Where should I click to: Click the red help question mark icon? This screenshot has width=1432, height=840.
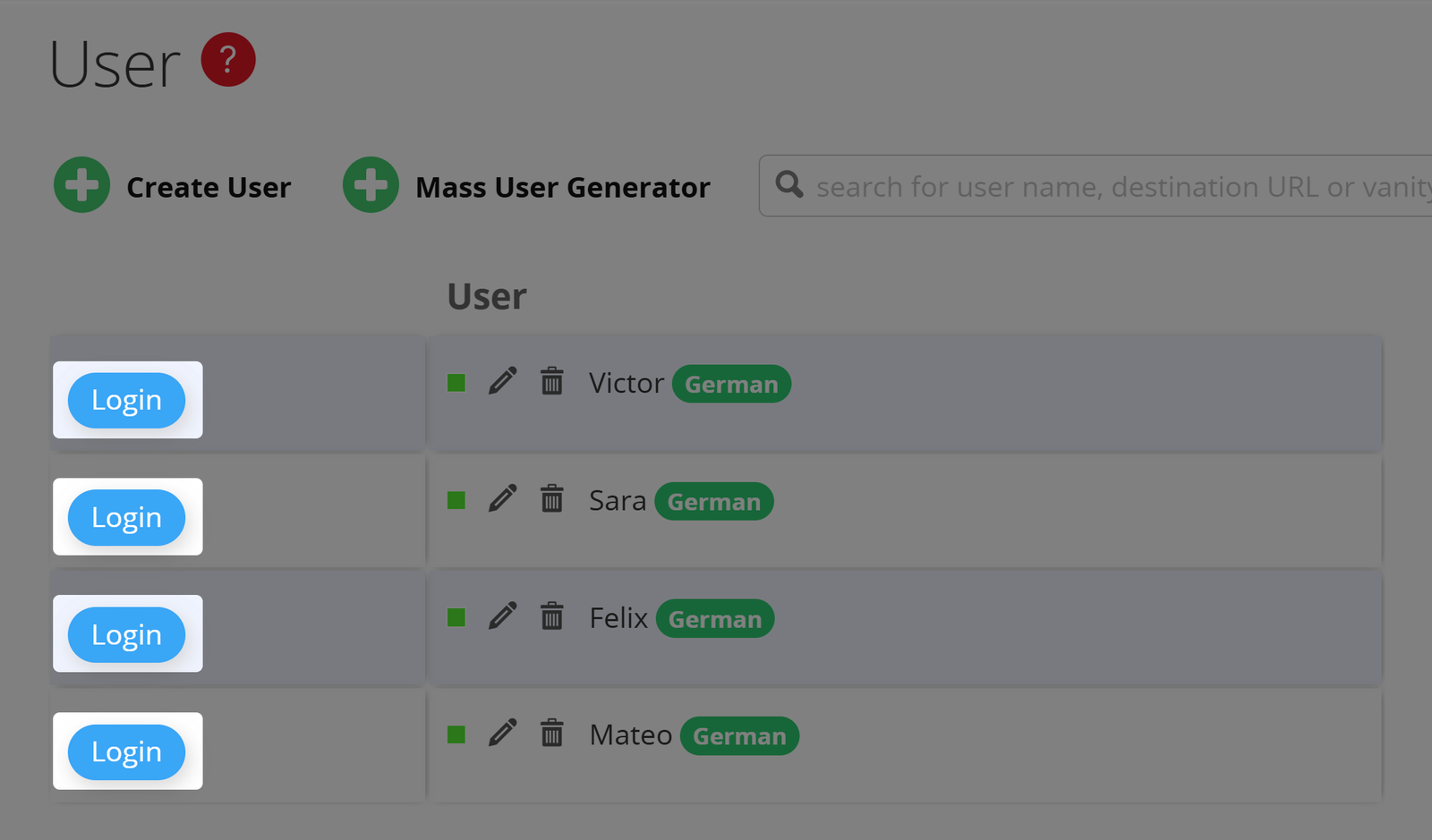228,60
